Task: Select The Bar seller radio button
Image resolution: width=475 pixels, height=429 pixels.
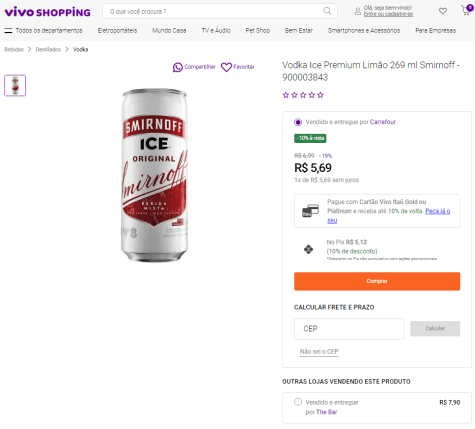Action: coord(298,402)
